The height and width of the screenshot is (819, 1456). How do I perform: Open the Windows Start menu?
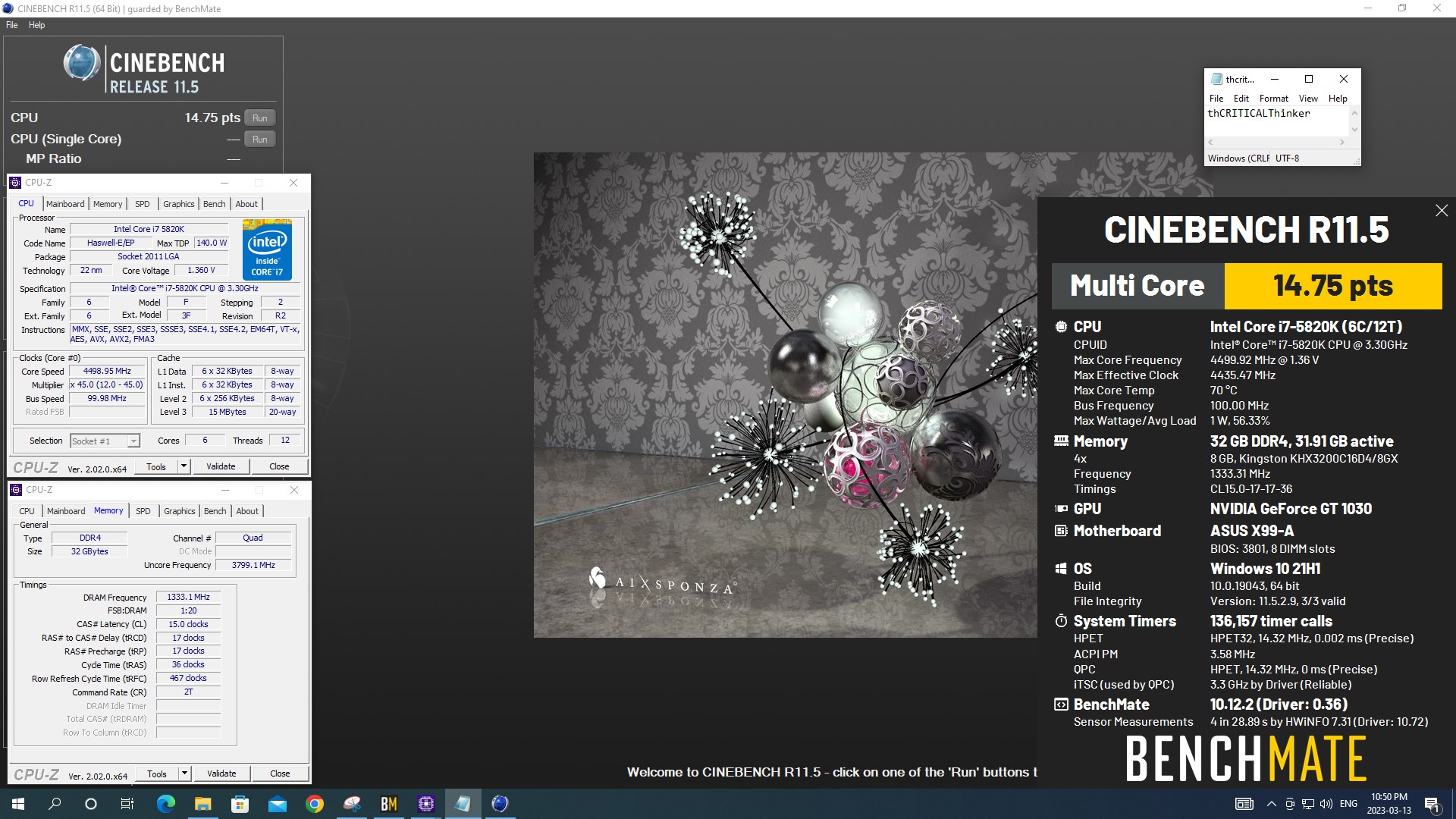[x=18, y=804]
